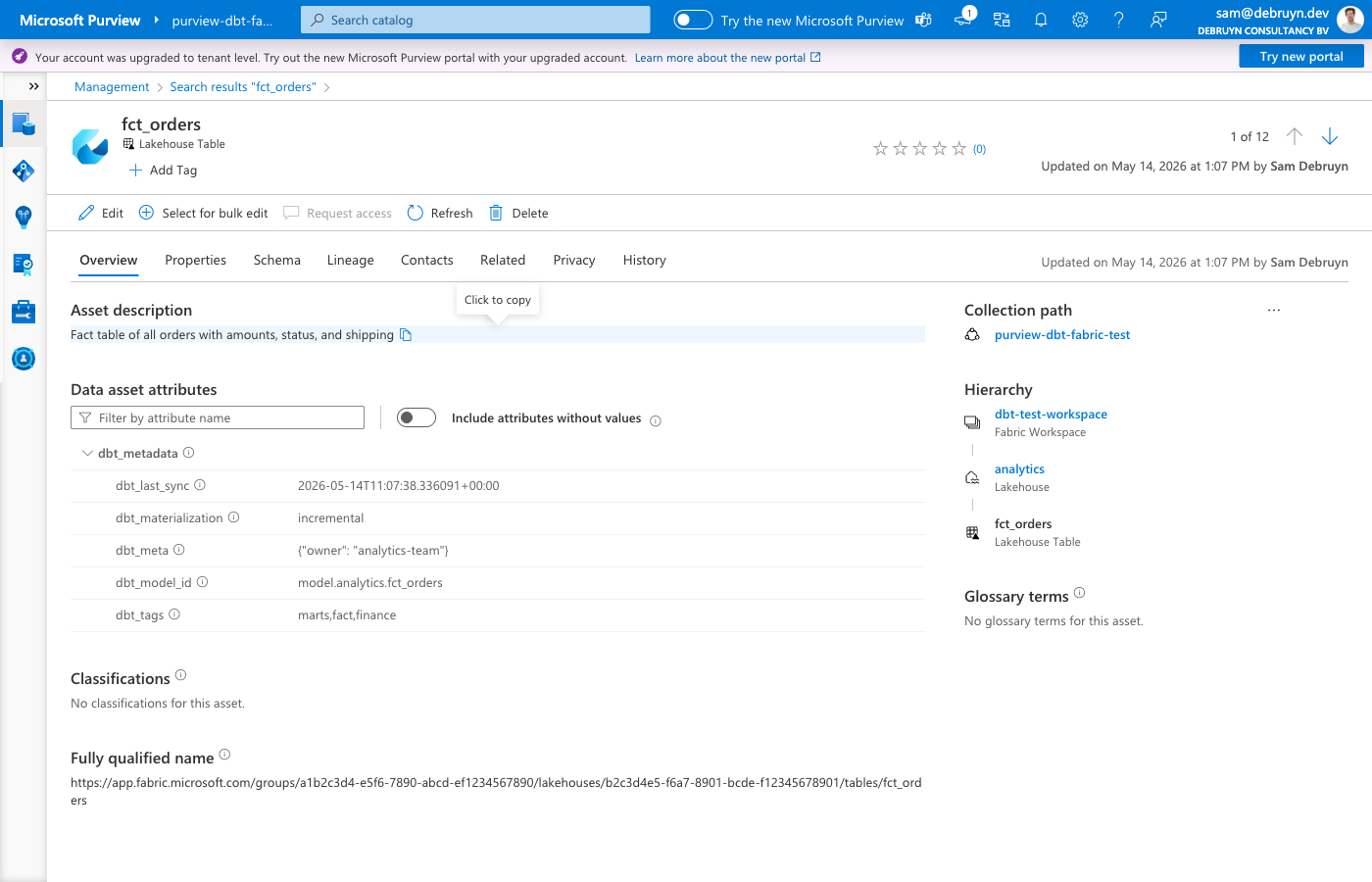
Task: Collapse the dbt_metadata attribute group
Action: (87, 454)
